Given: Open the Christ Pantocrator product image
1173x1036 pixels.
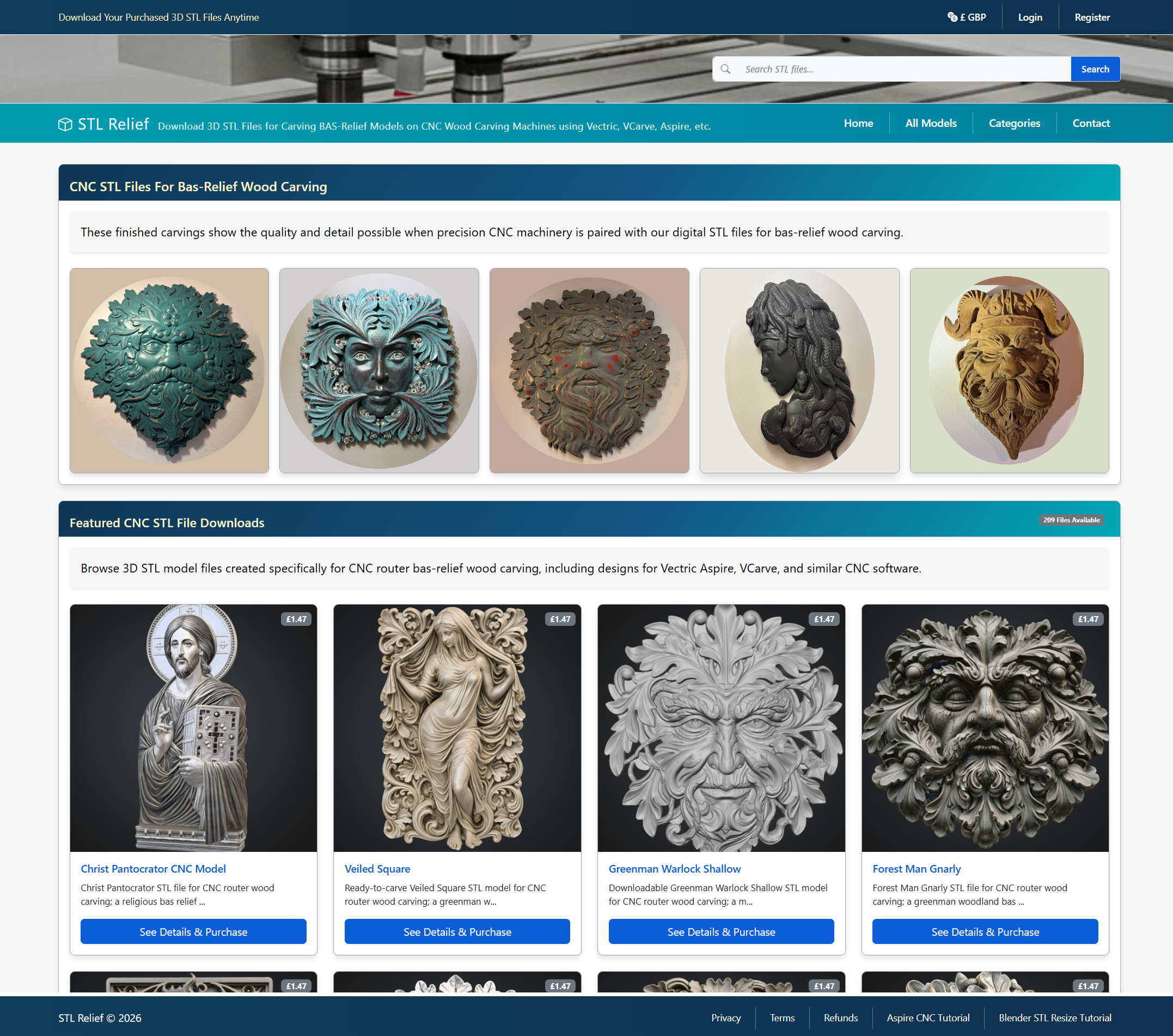Looking at the screenshot, I should click(193, 728).
